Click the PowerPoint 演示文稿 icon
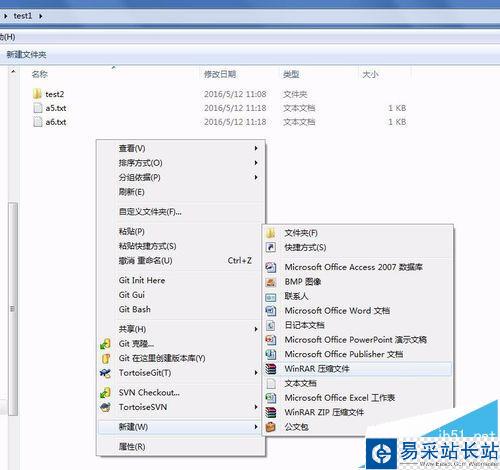This screenshot has height=470, width=500. coord(271,340)
